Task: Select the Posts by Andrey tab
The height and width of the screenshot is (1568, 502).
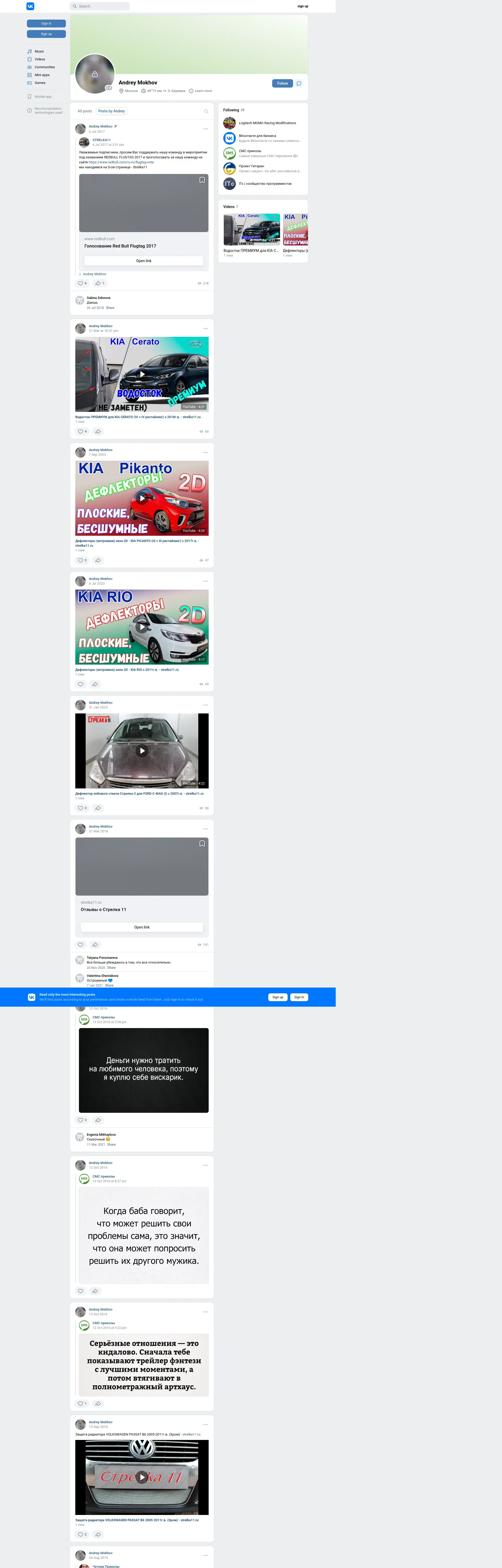Action: coord(111,111)
